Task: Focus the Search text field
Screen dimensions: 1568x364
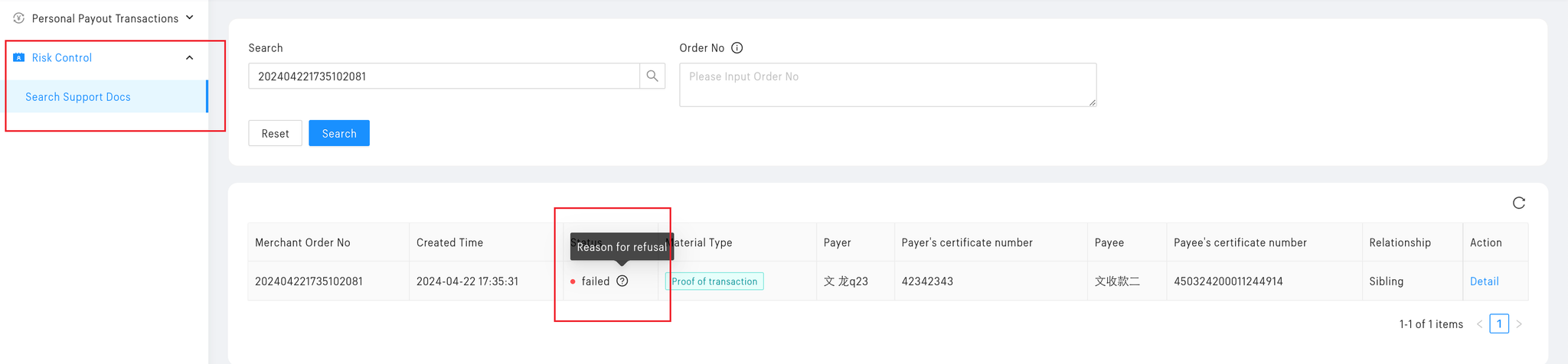Action: point(444,76)
